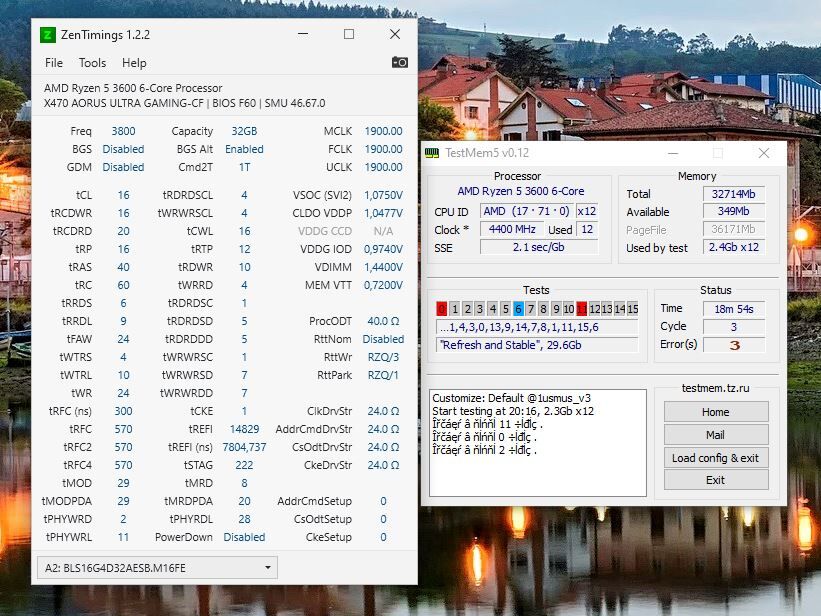Click the Used cores value 12
The height and width of the screenshot is (616, 821).
587,229
